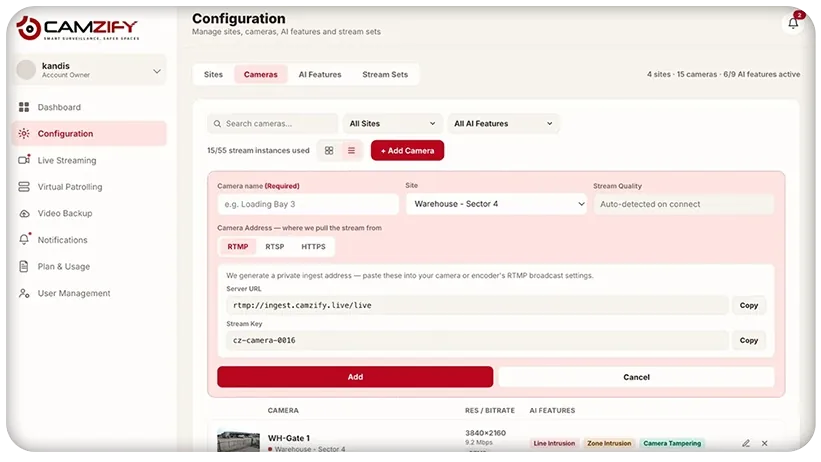Delete WH-Gate 1 camera with X icon
The image size is (821, 462).
[764, 443]
